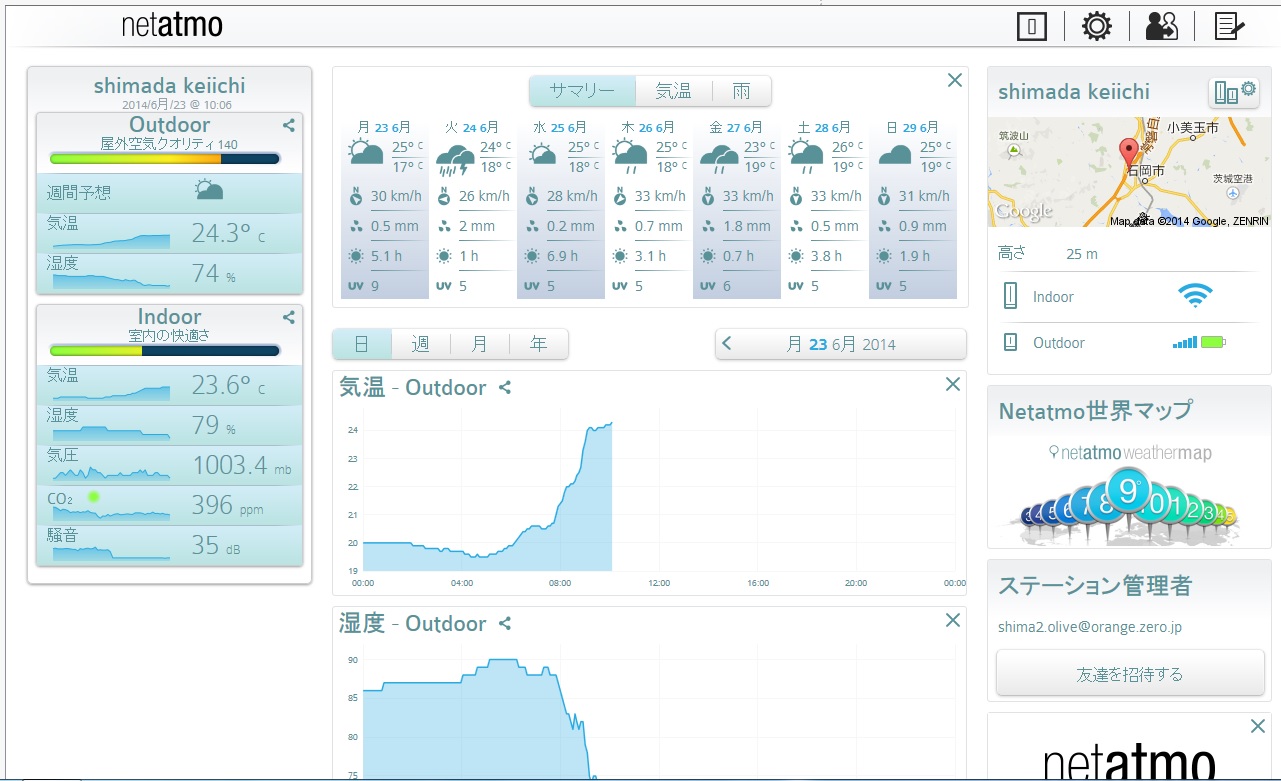Select the 週間予想 row in Outdoor
The image size is (1281, 781).
(169, 193)
